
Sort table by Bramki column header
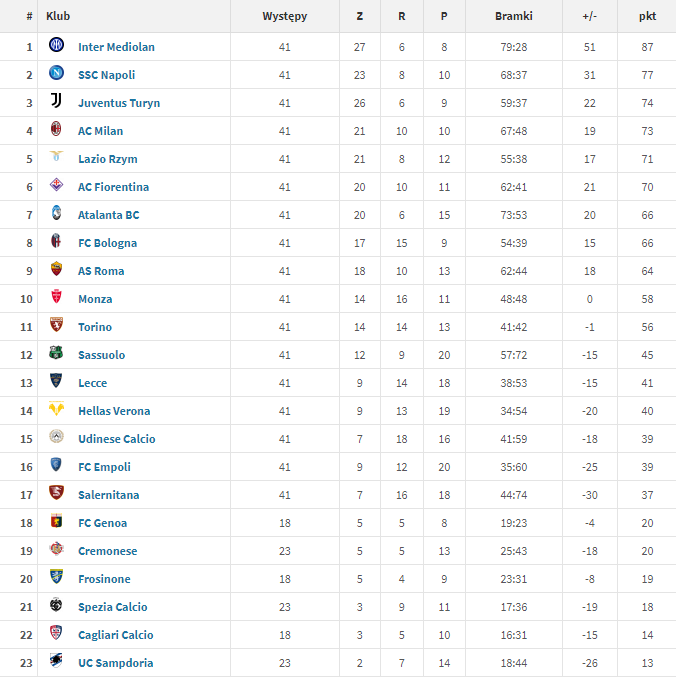[514, 16]
